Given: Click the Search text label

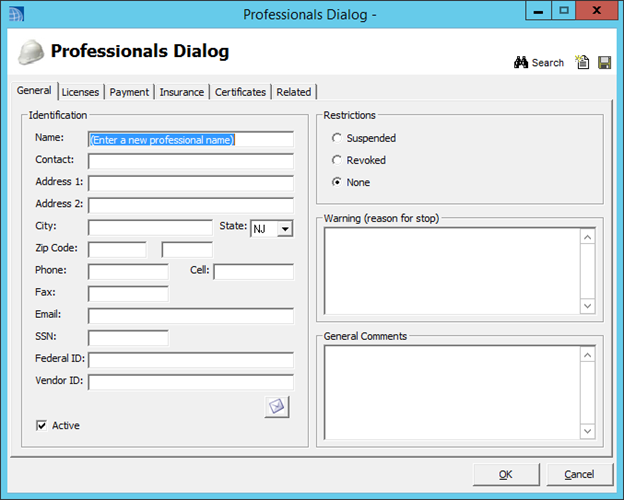Looking at the screenshot, I should (548, 62).
